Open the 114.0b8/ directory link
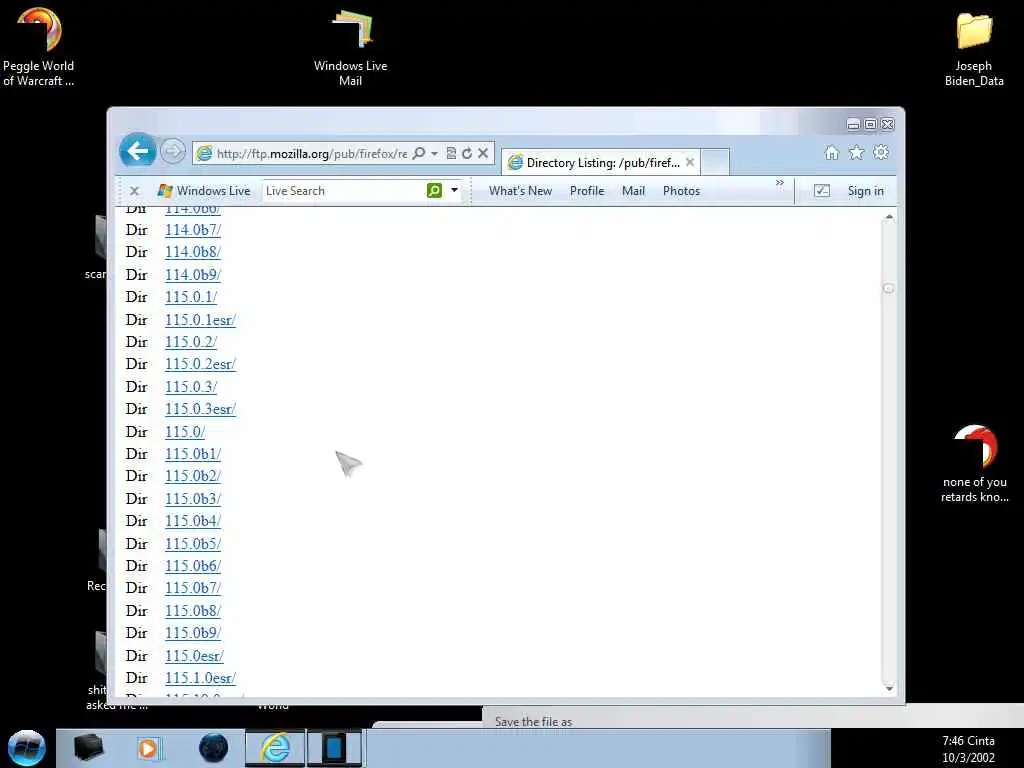 193,252
